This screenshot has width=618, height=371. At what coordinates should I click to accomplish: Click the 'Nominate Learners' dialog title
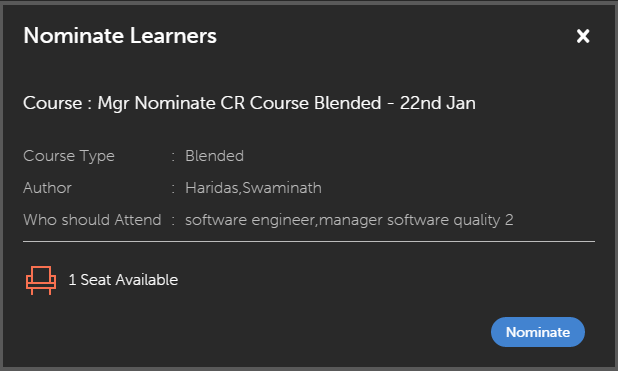[x=120, y=35]
